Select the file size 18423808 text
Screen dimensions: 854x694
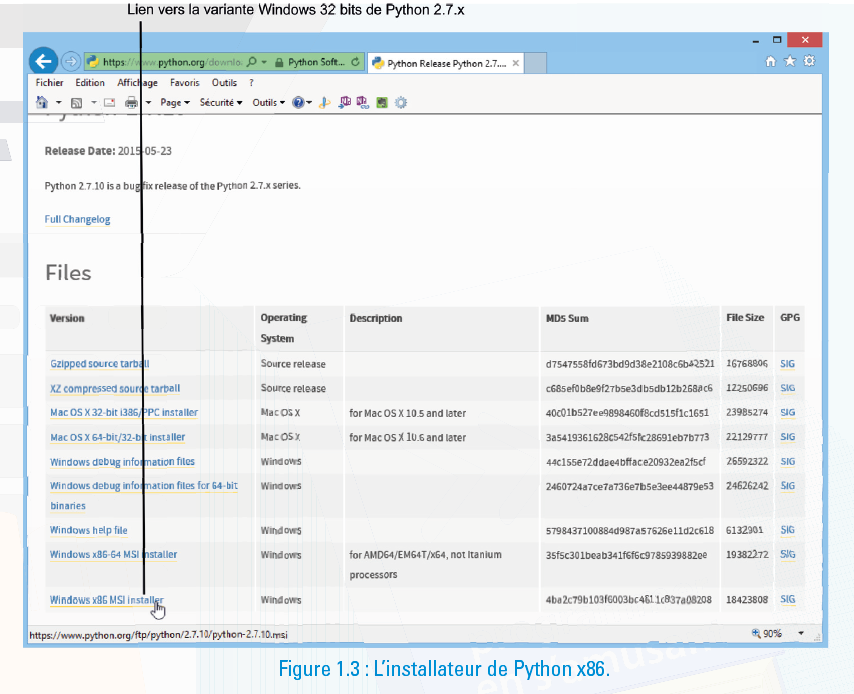point(747,600)
